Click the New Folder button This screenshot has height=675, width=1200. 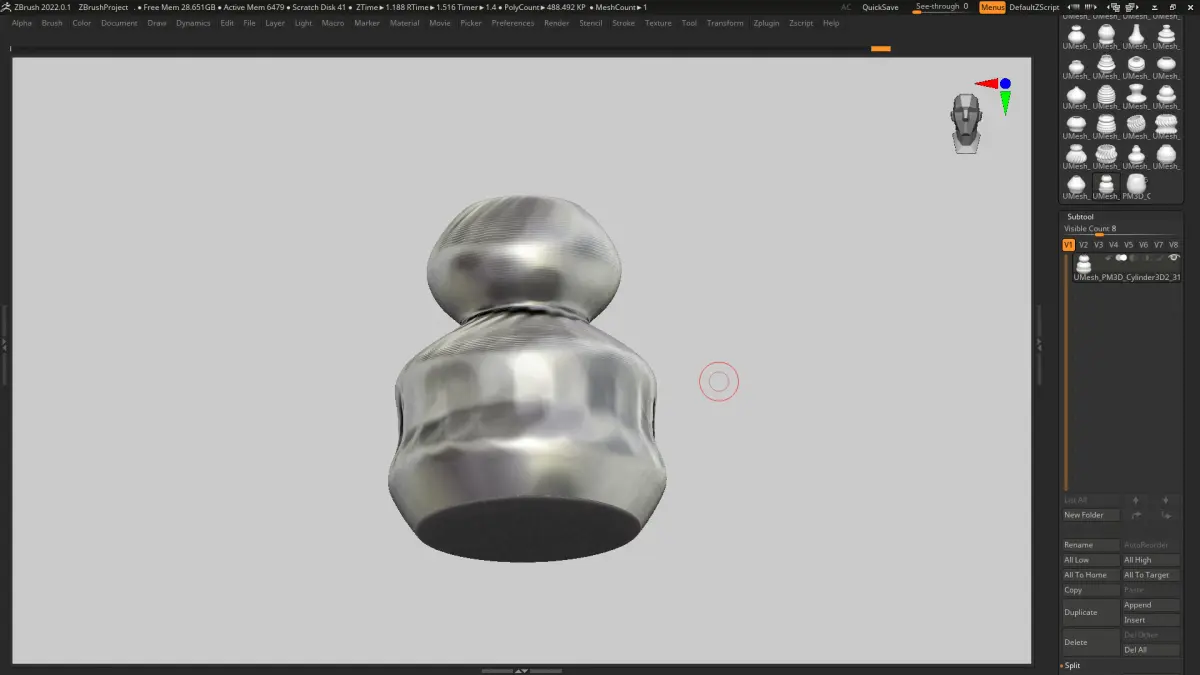[1090, 515]
